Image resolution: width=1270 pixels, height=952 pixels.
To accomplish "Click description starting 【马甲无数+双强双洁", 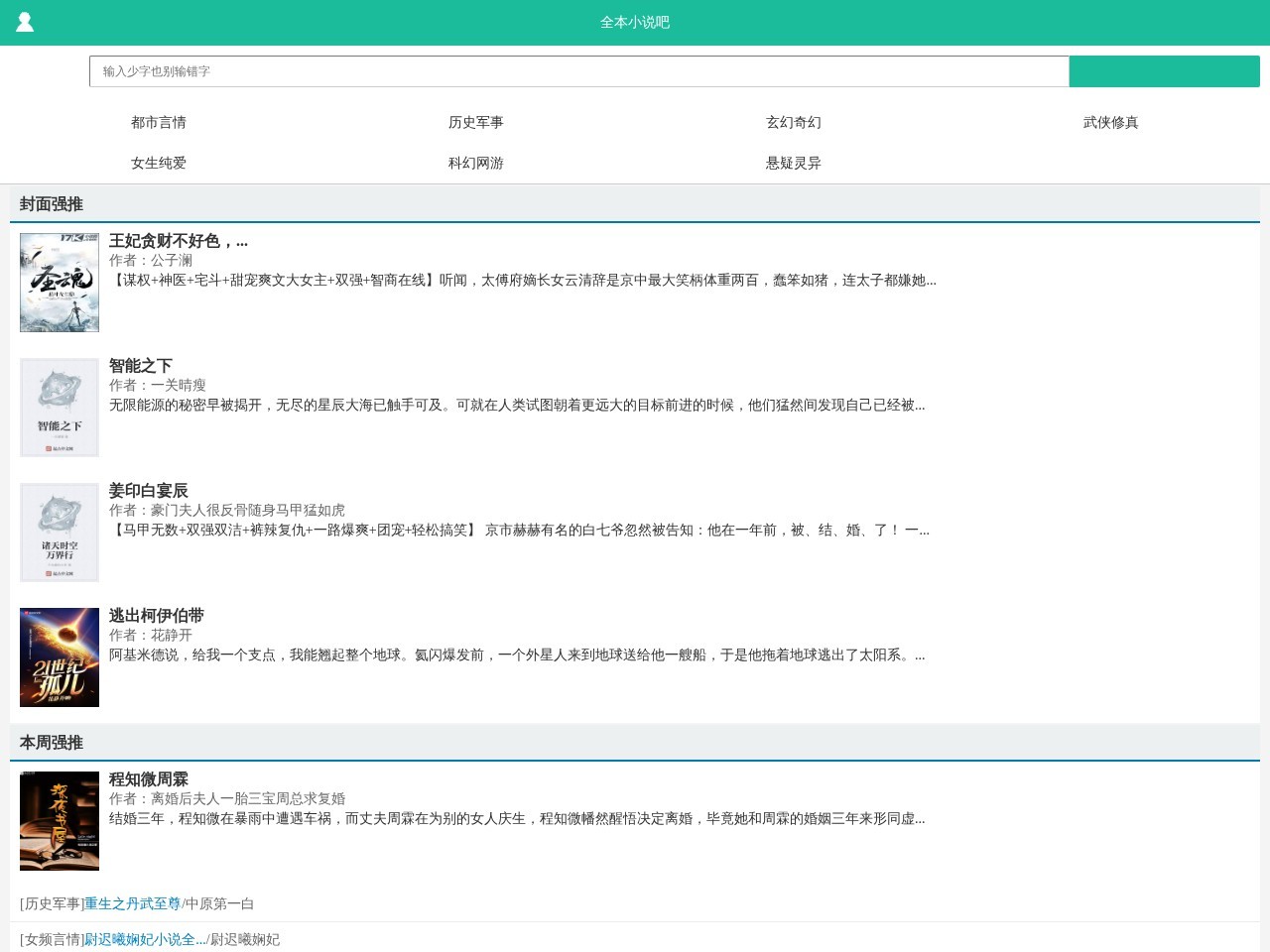I will [519, 530].
